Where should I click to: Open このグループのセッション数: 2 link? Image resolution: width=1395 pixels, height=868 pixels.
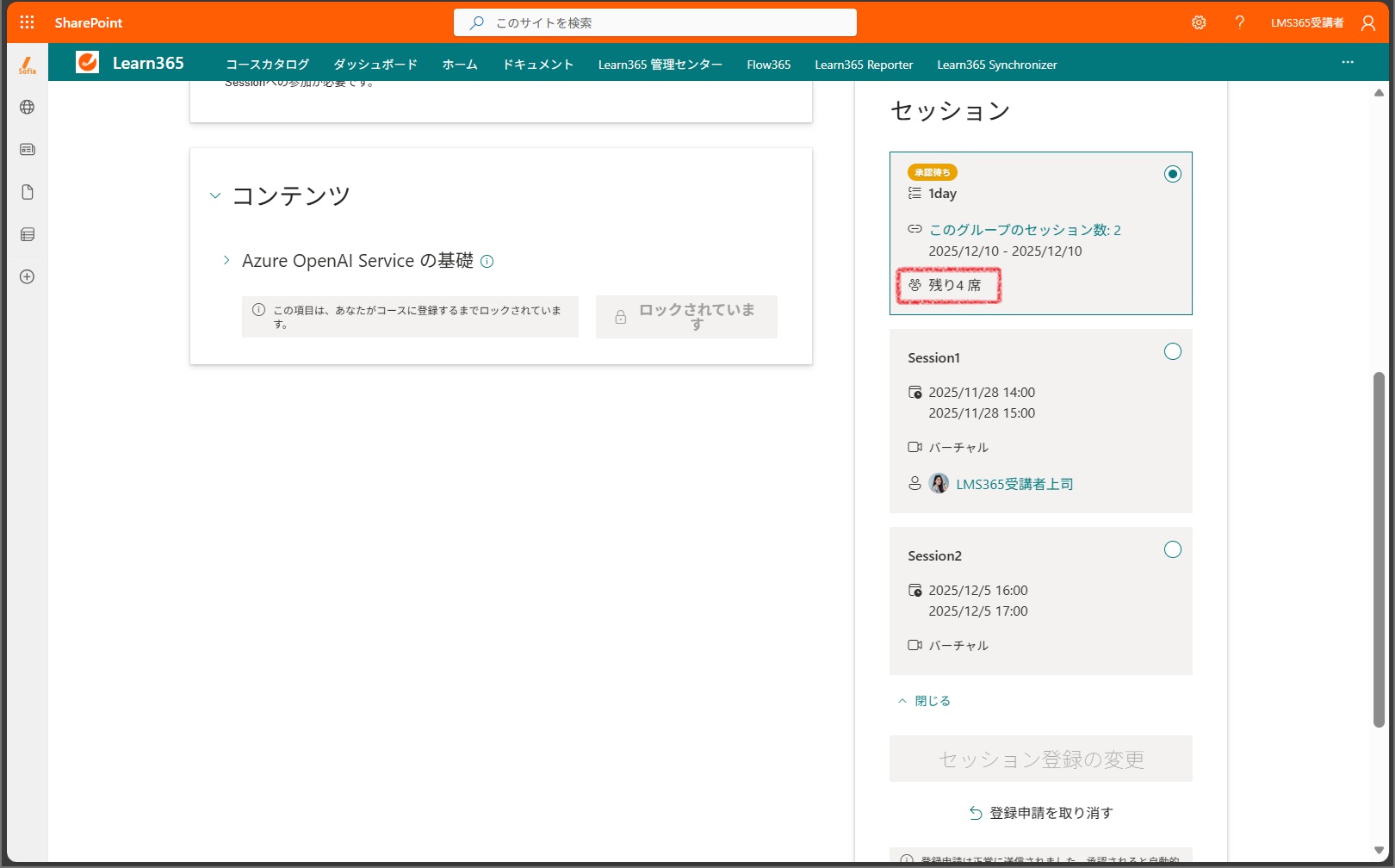pos(1025,230)
